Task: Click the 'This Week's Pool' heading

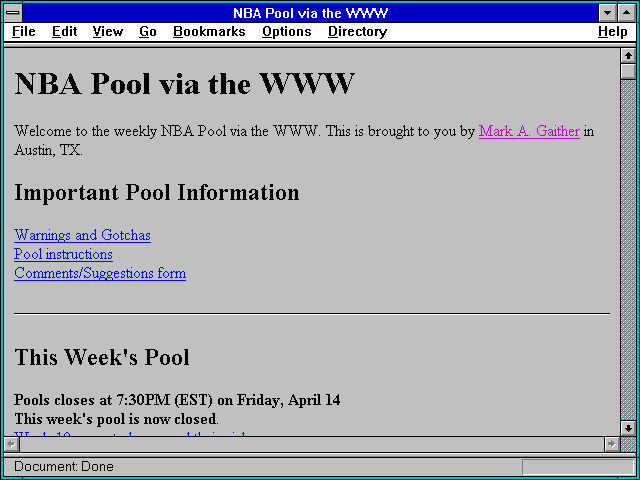Action: pyautogui.click(x=102, y=357)
